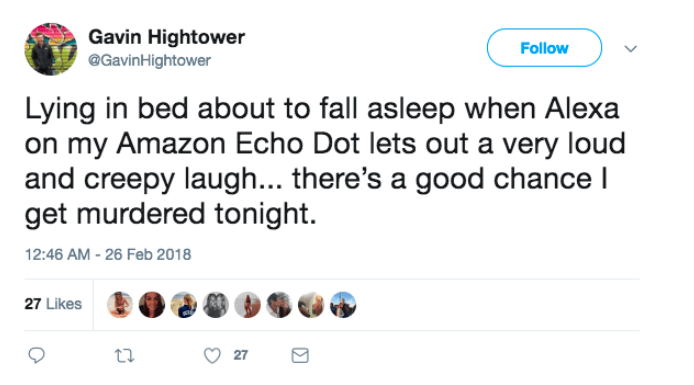This screenshot has width=694, height=385.
Task: Like the tweet with the heart icon
Action: (212, 355)
